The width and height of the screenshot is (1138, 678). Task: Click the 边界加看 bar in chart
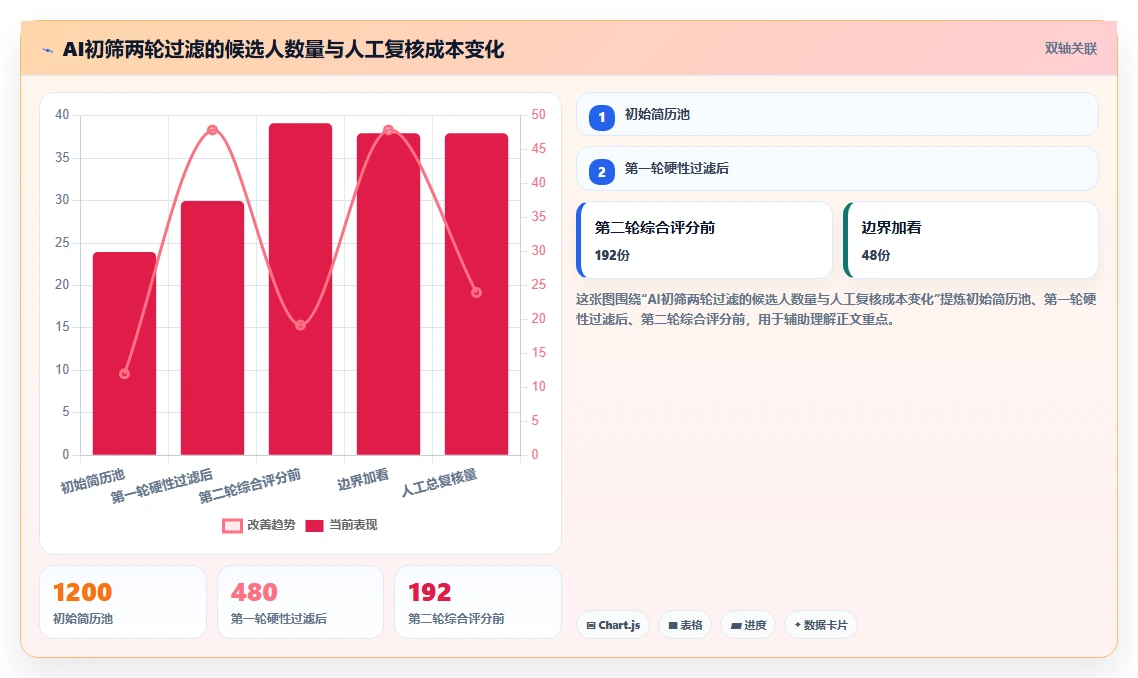(388, 294)
